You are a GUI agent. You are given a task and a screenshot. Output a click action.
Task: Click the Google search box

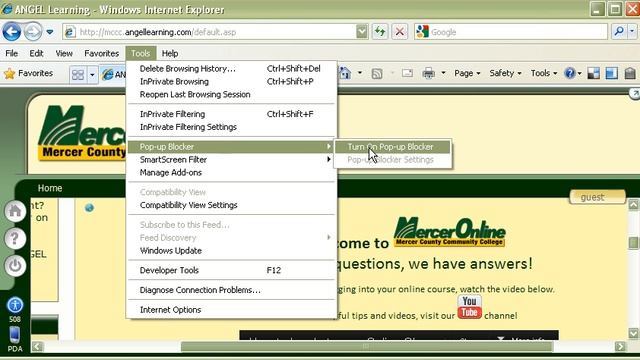click(x=511, y=32)
